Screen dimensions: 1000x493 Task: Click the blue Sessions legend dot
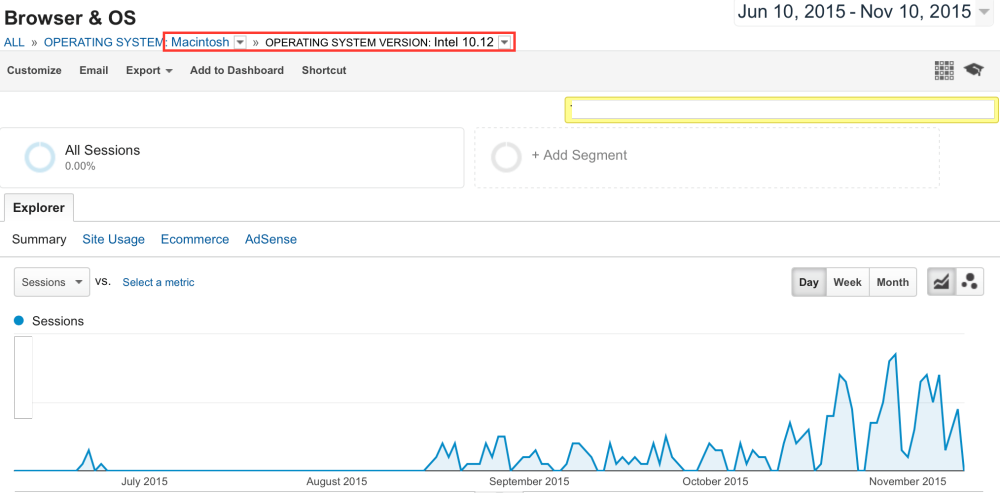(19, 321)
